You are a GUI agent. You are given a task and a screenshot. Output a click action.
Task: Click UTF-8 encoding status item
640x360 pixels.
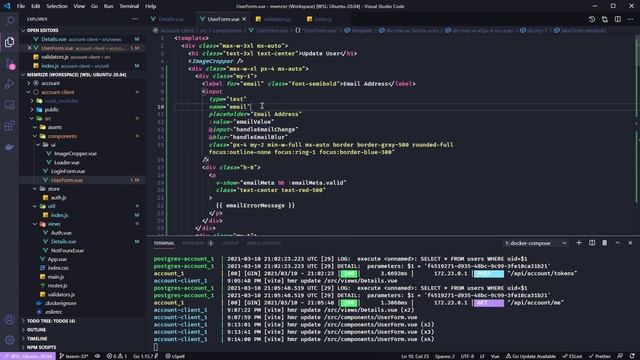(467, 356)
